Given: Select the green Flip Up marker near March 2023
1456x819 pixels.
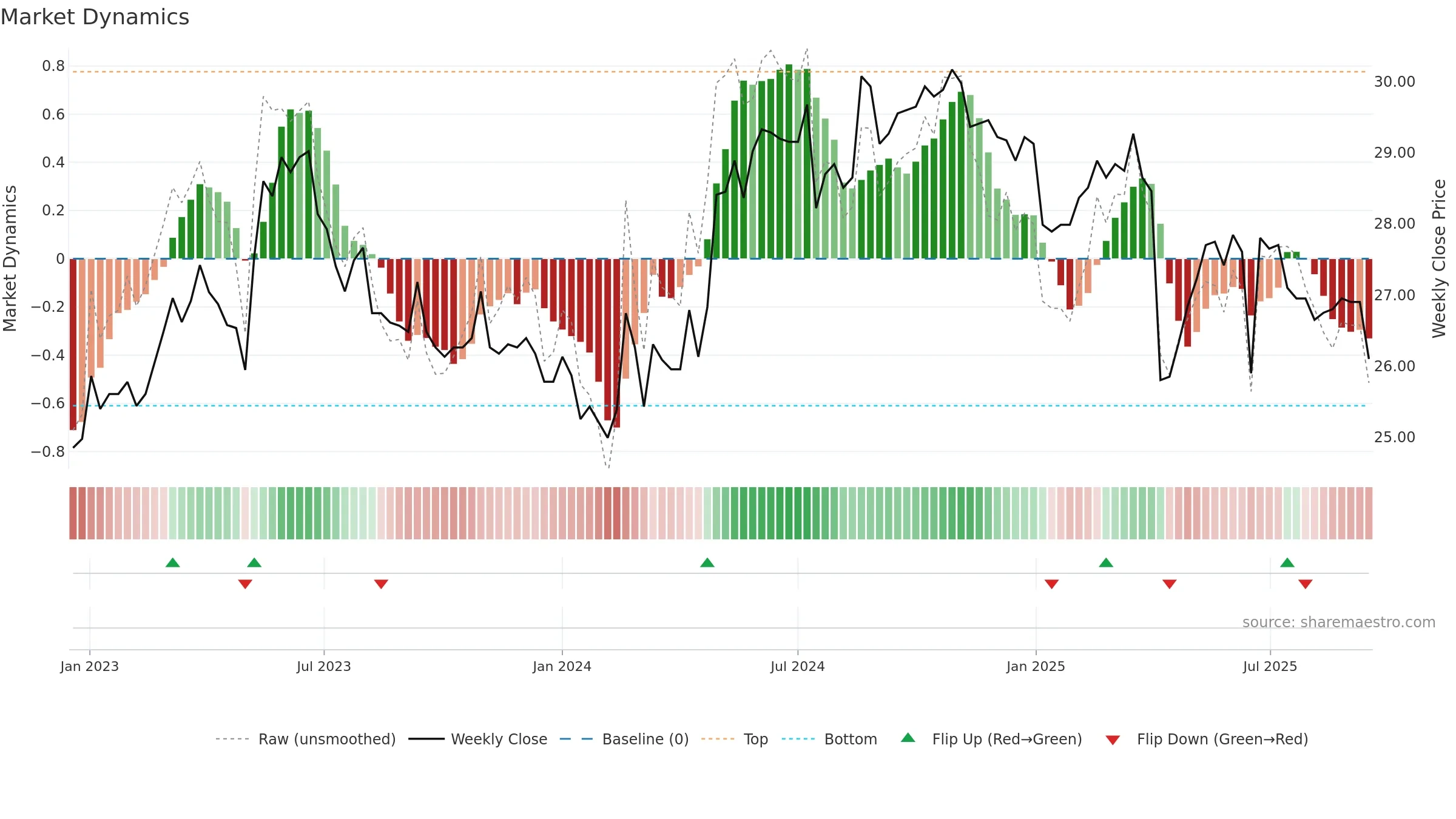Looking at the screenshot, I should point(173,562).
